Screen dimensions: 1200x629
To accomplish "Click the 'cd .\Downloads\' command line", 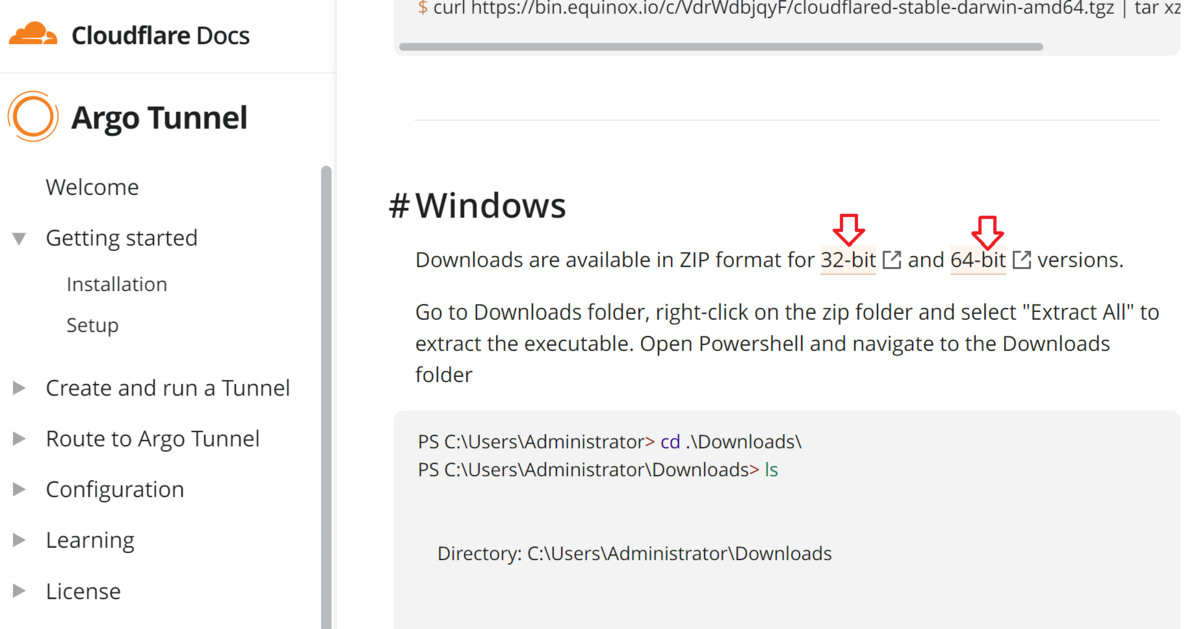I will (x=610, y=441).
